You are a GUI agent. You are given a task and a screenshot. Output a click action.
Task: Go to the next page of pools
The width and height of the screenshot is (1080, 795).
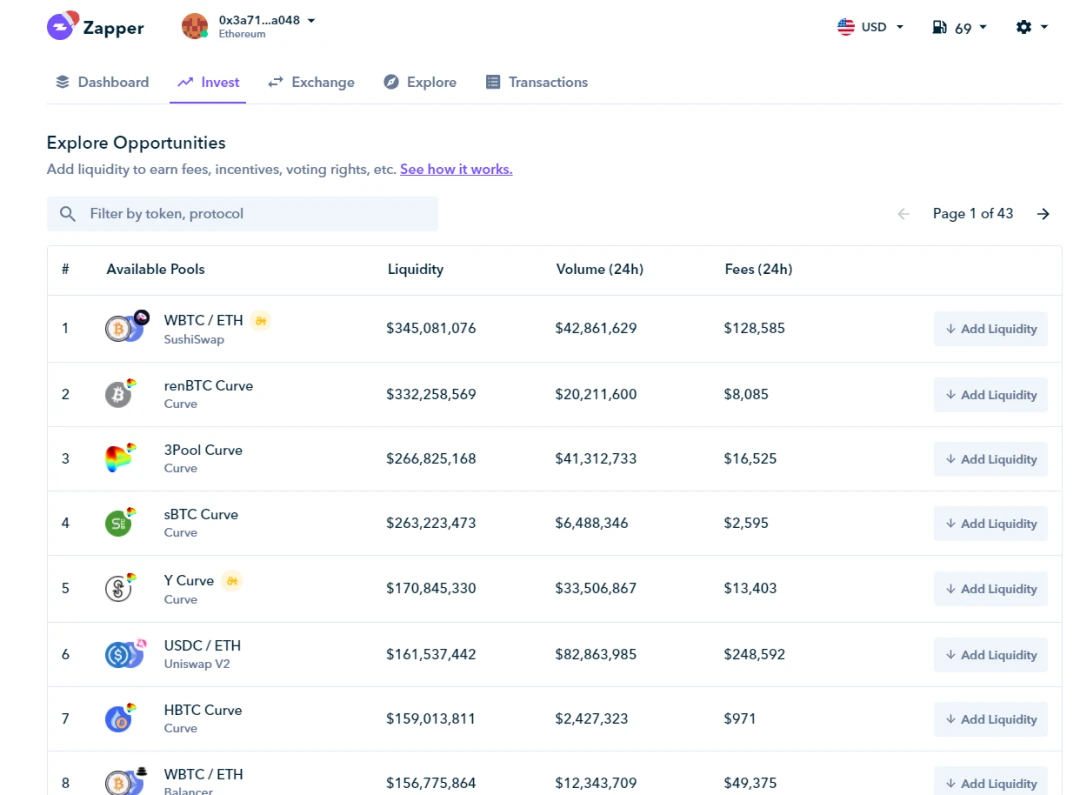(x=1043, y=214)
